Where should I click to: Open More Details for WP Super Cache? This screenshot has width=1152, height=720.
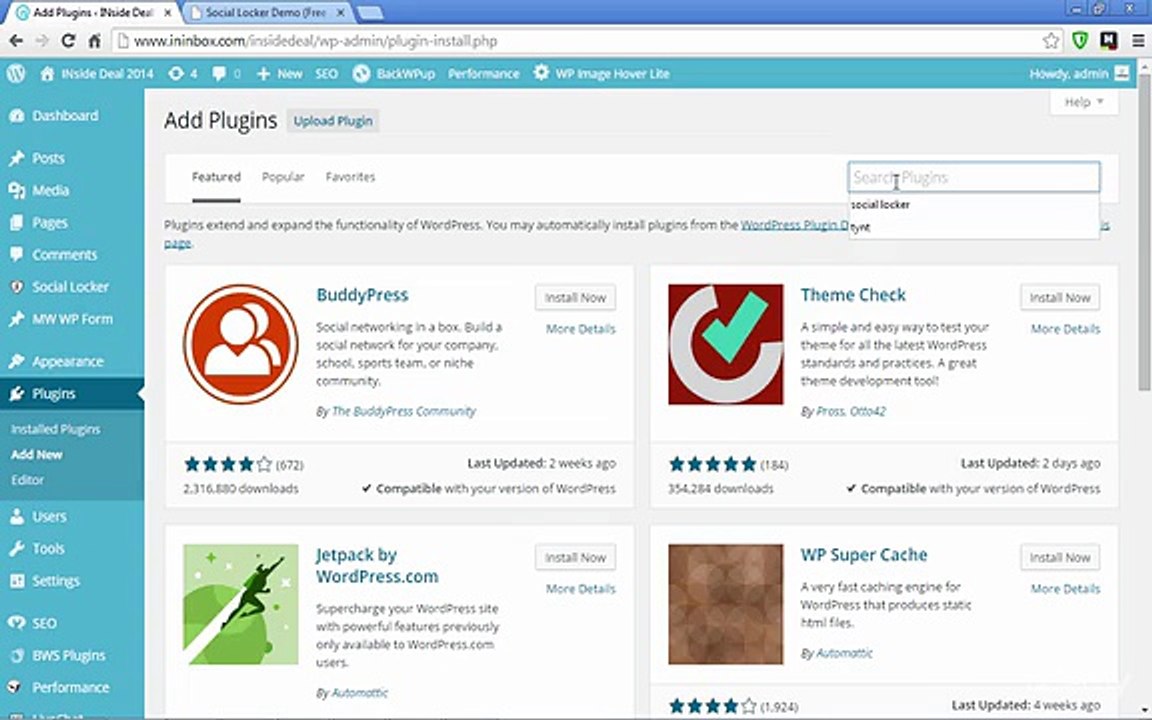[1065, 589]
